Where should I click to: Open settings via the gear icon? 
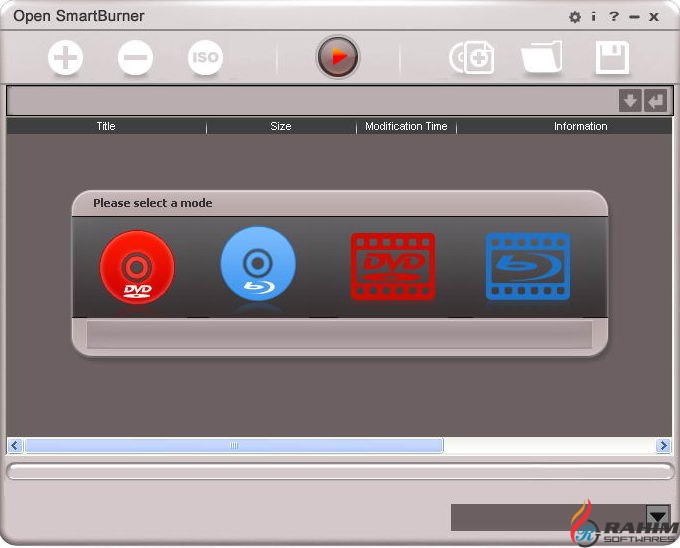[x=575, y=17]
